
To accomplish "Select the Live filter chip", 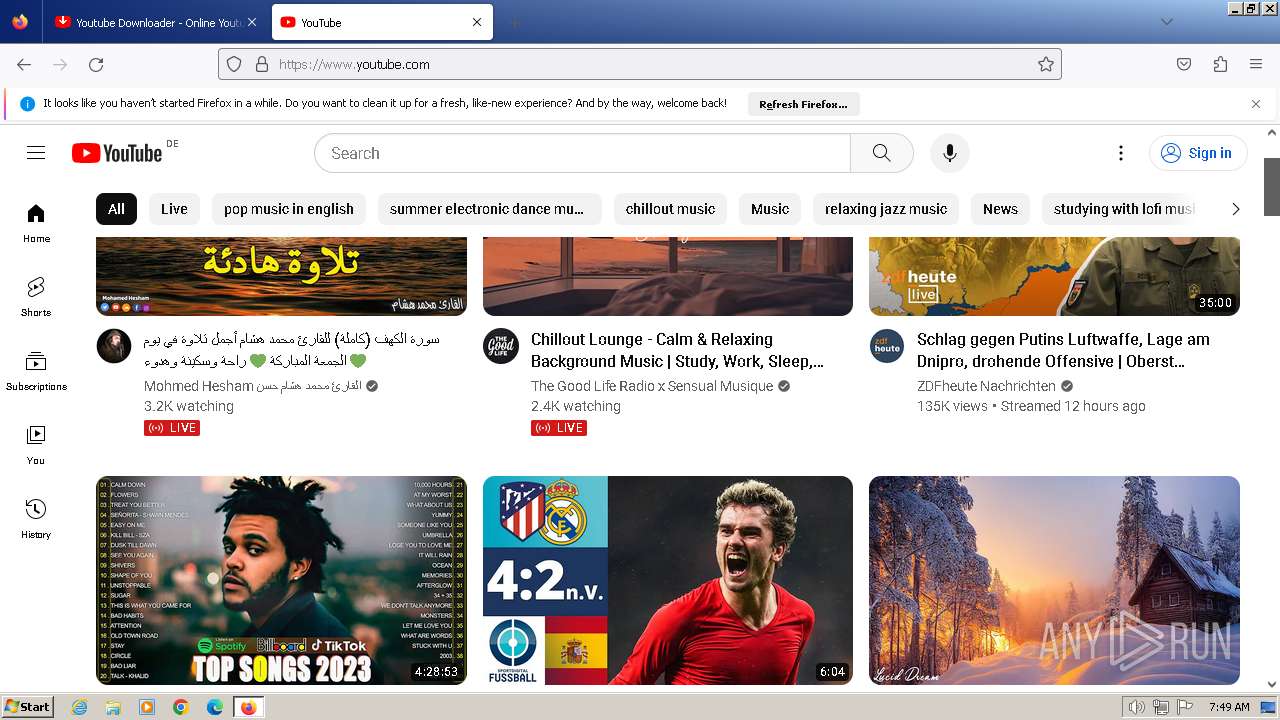I will tap(174, 209).
